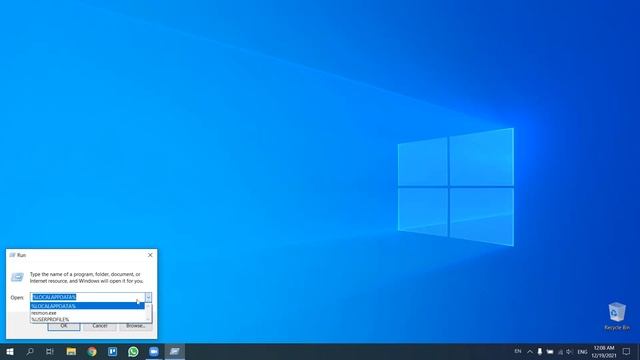Show hidden tray icons chevron
Viewport: 640px width, 360px height.
(530, 351)
